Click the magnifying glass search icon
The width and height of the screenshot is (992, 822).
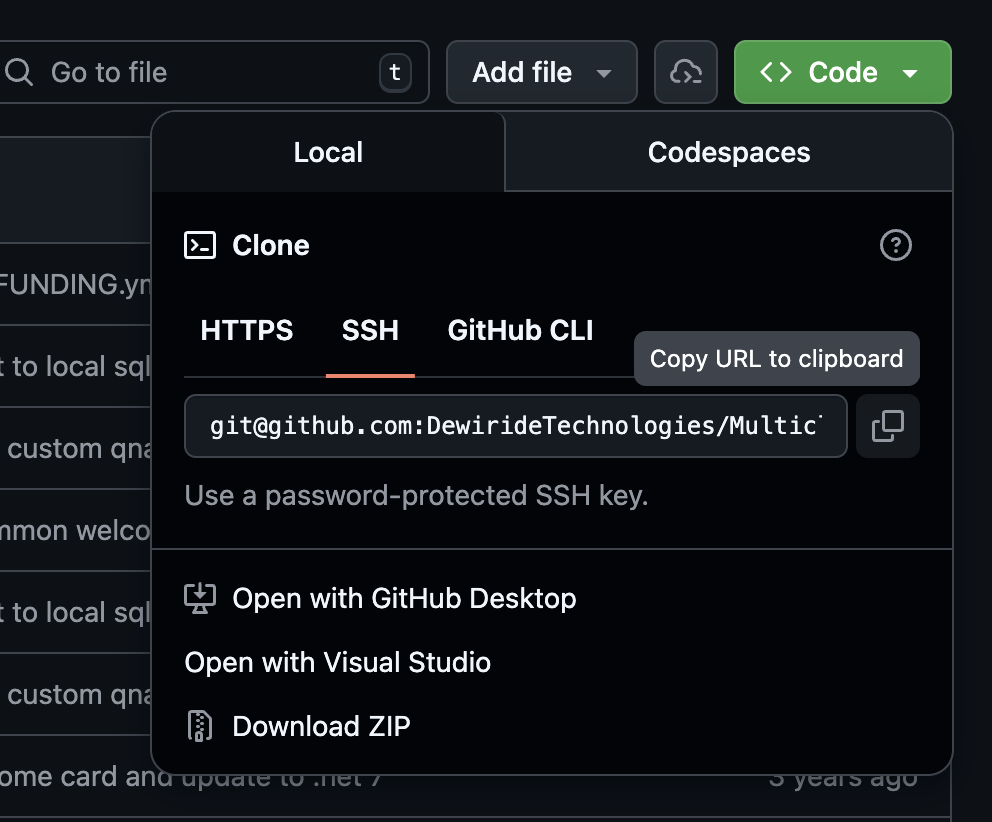[21, 71]
